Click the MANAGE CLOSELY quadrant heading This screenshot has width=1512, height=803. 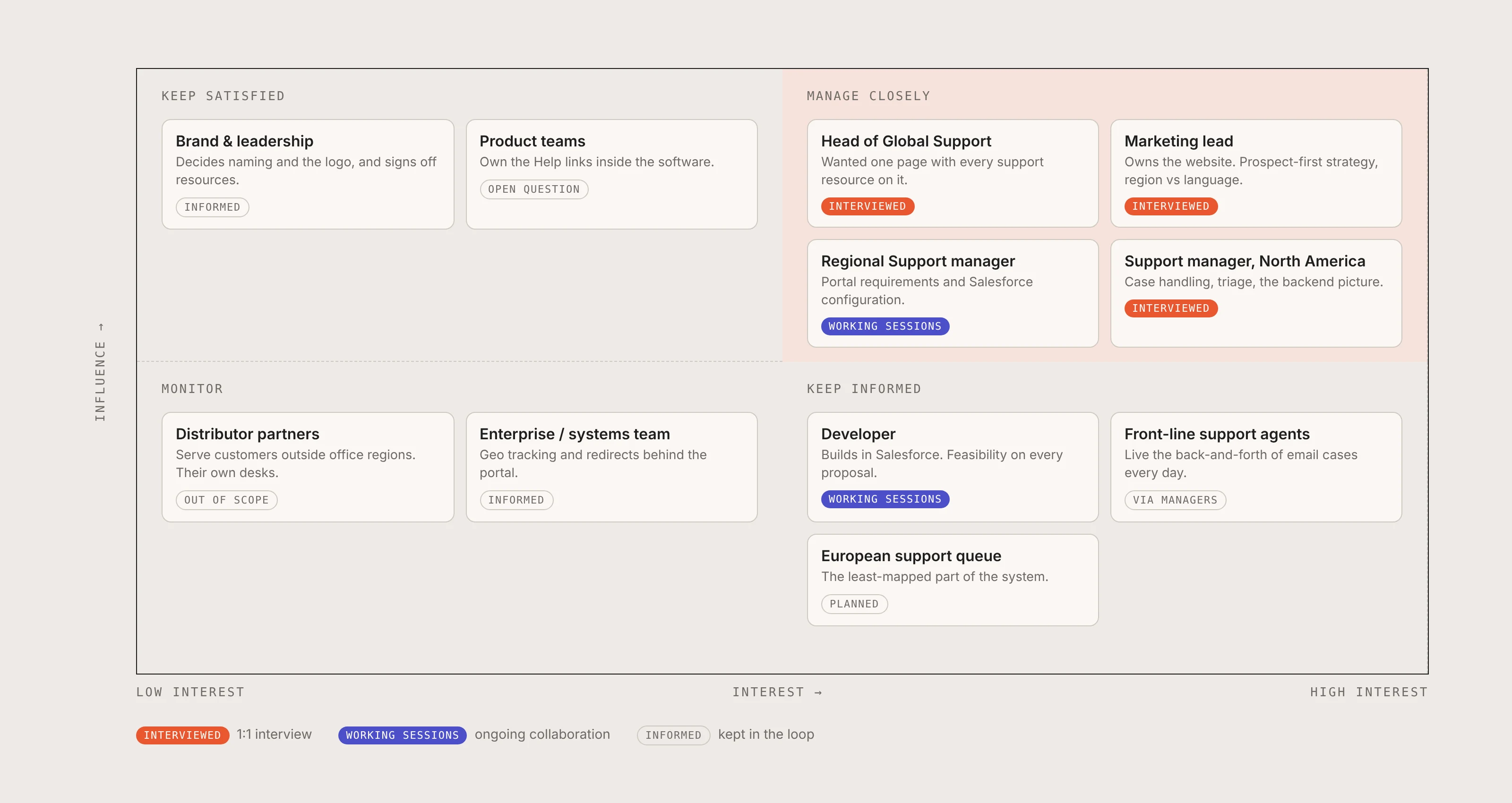click(869, 96)
